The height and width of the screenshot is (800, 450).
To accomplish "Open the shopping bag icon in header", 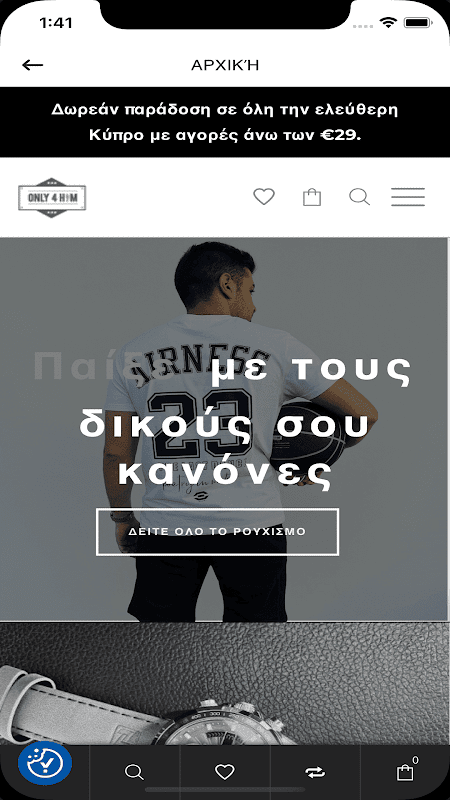I will 312,197.
